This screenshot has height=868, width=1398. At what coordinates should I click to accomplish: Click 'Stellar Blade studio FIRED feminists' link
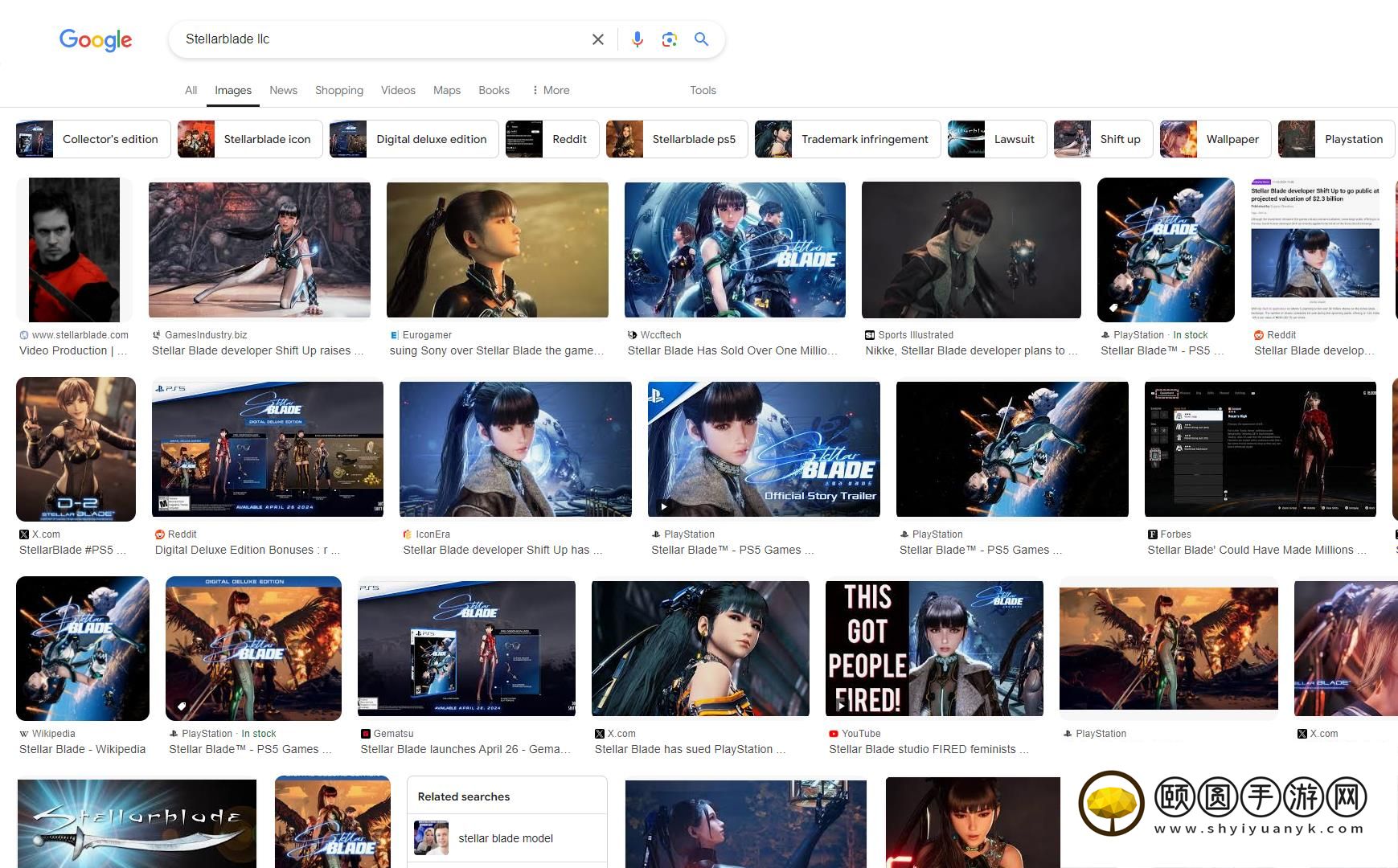(x=929, y=749)
